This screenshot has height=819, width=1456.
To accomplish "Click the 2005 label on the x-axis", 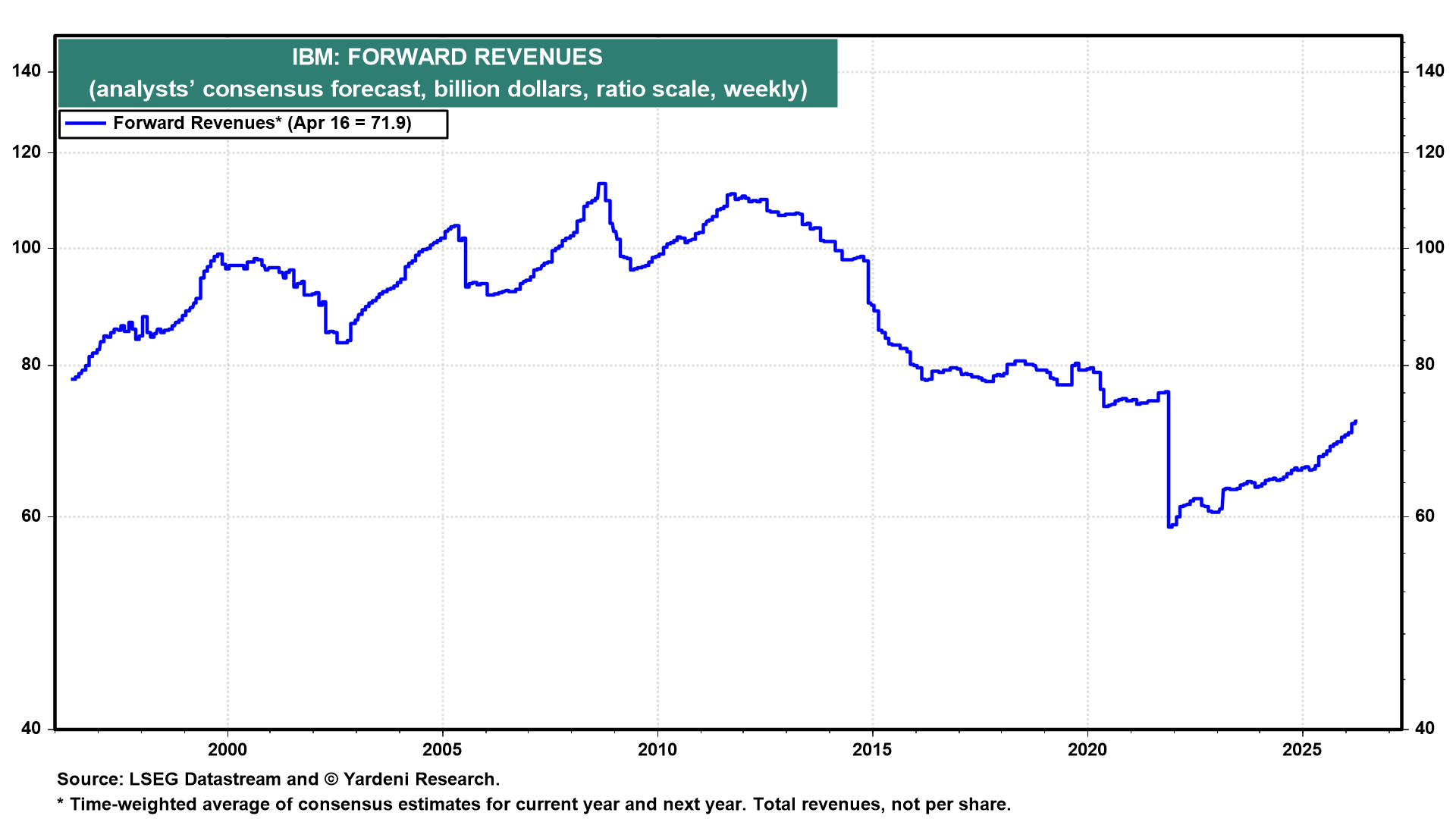I will 442,750.
